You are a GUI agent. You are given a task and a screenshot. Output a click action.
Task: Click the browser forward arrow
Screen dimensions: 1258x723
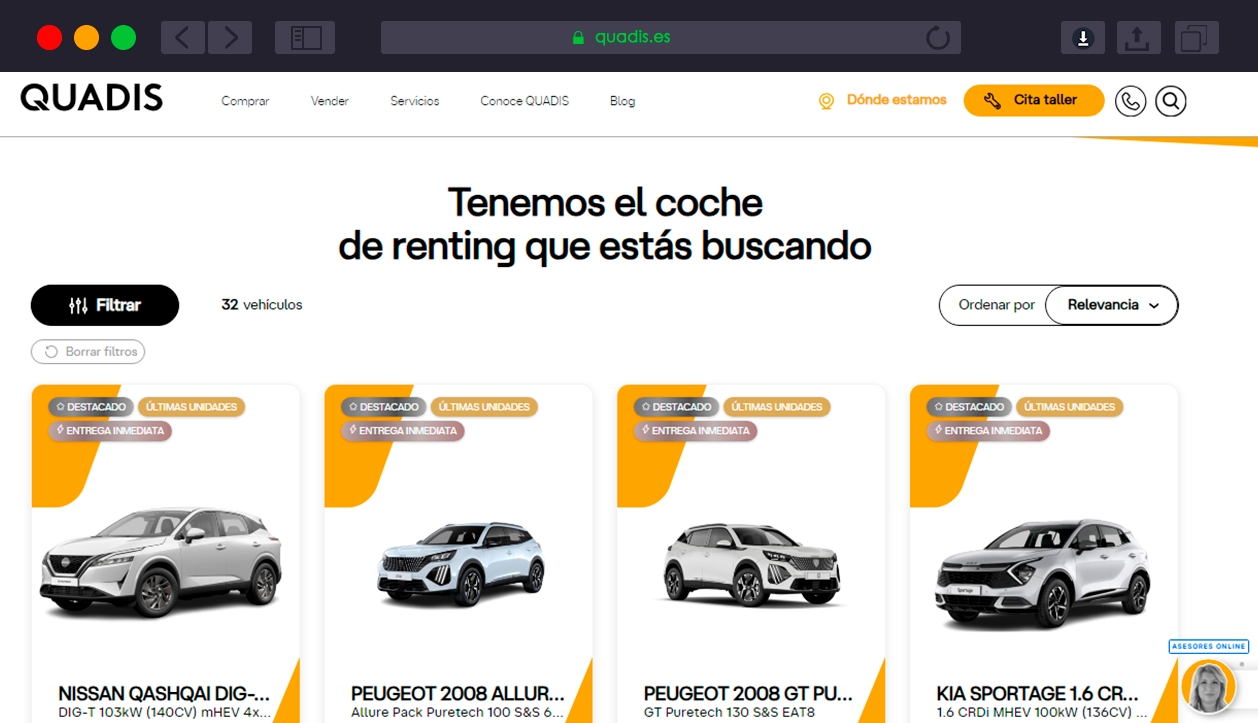click(230, 38)
